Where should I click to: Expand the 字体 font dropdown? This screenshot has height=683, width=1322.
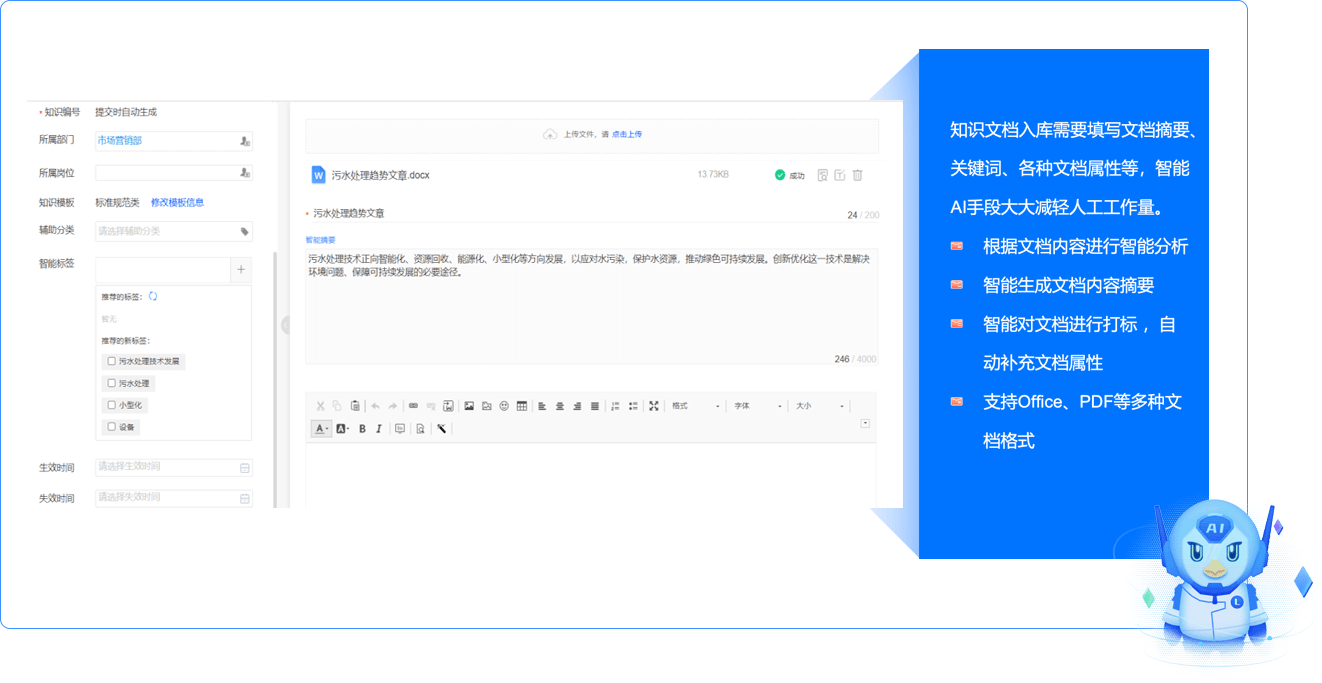click(x=757, y=406)
